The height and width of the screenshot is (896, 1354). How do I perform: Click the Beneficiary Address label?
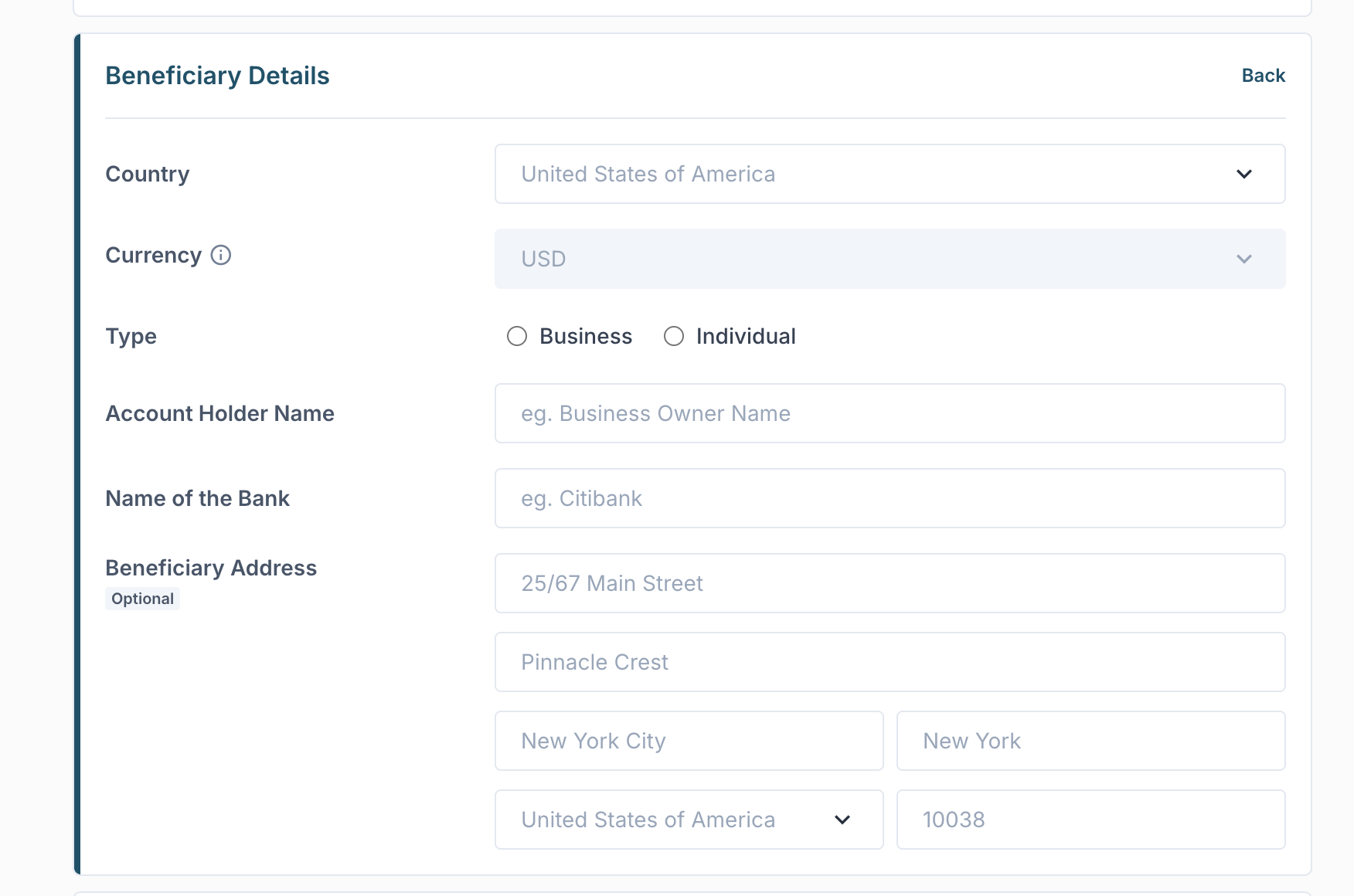tap(211, 568)
